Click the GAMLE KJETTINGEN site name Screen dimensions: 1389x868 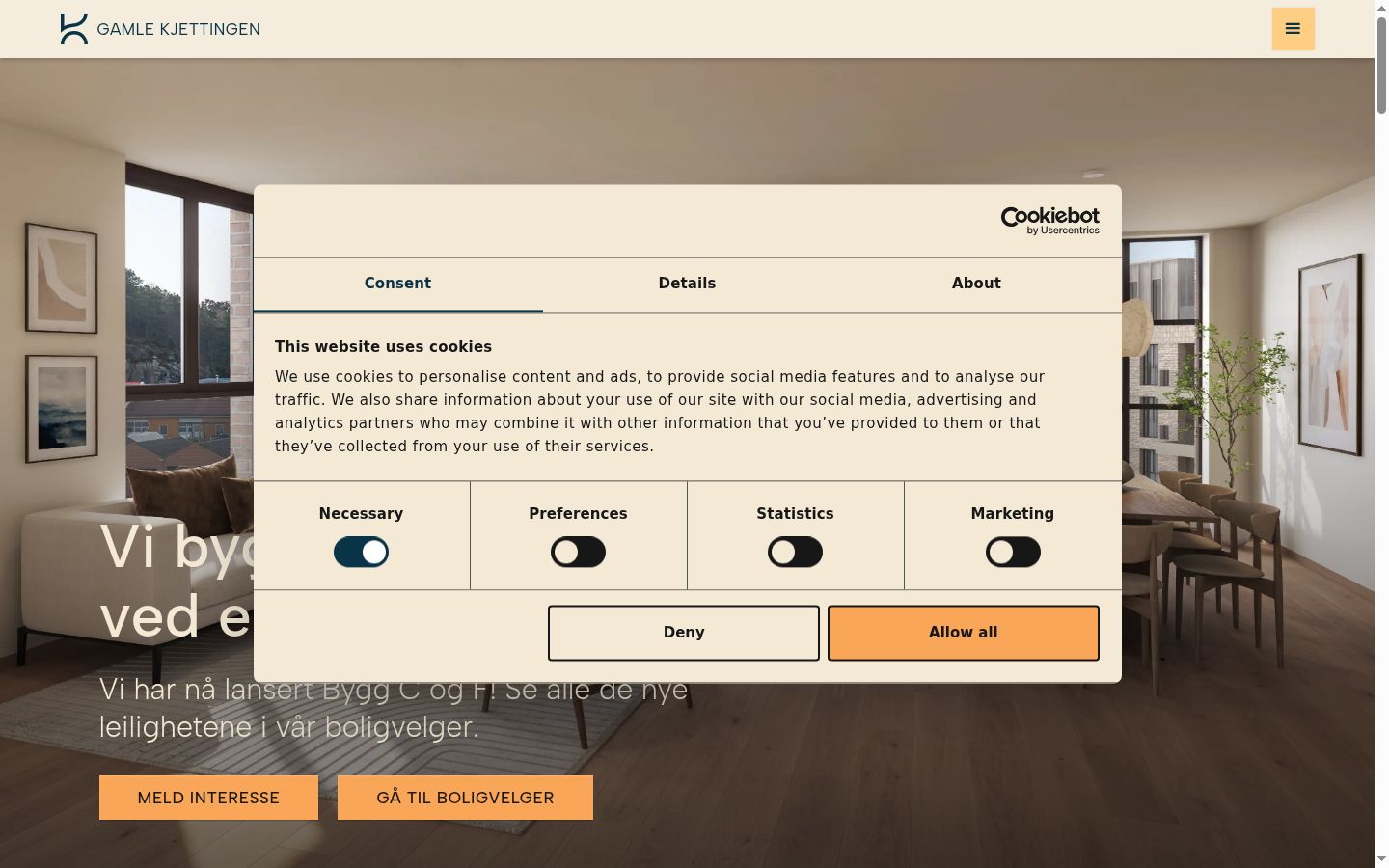coord(178,29)
